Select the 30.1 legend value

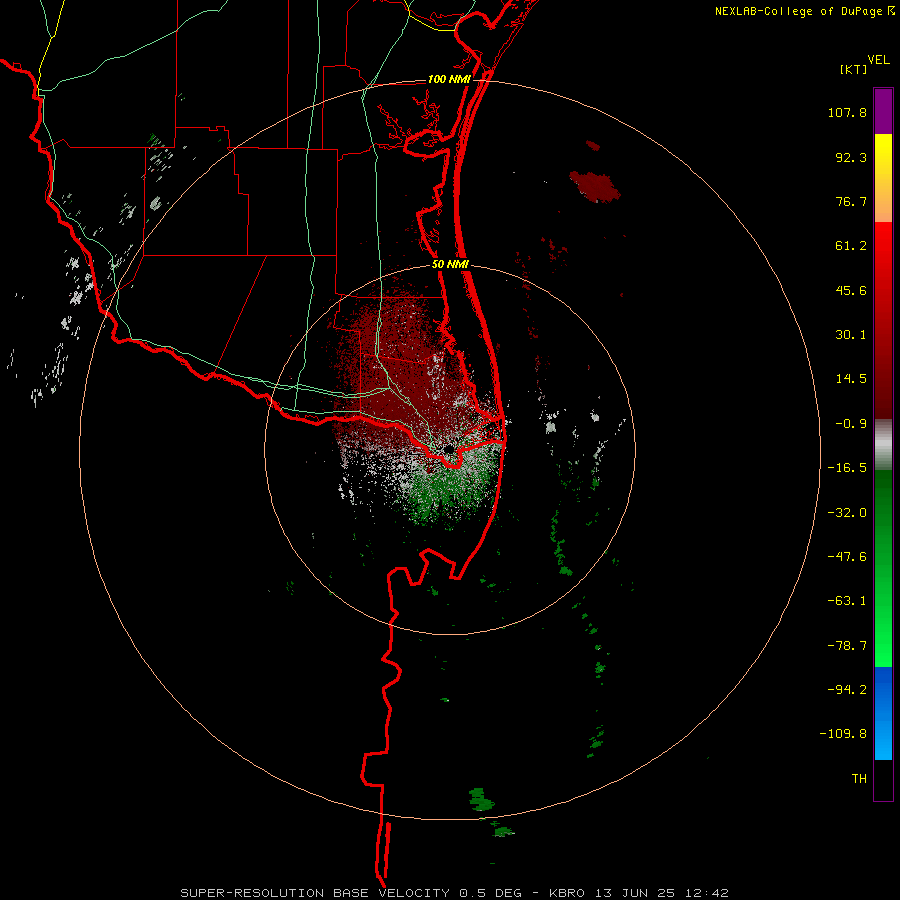[x=851, y=335]
